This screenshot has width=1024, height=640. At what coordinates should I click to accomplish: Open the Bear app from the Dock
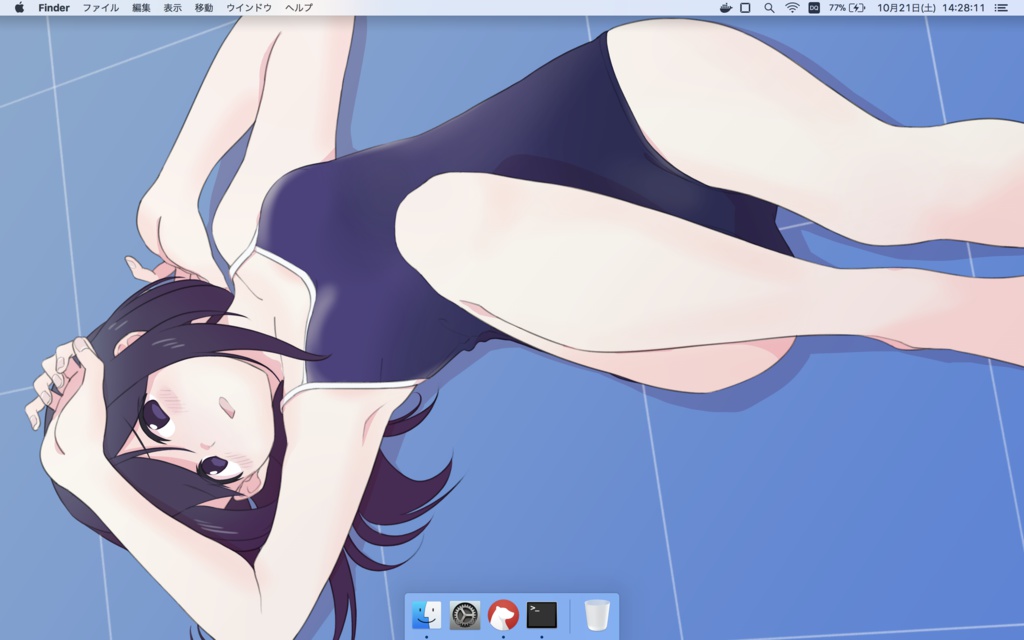[x=503, y=615]
